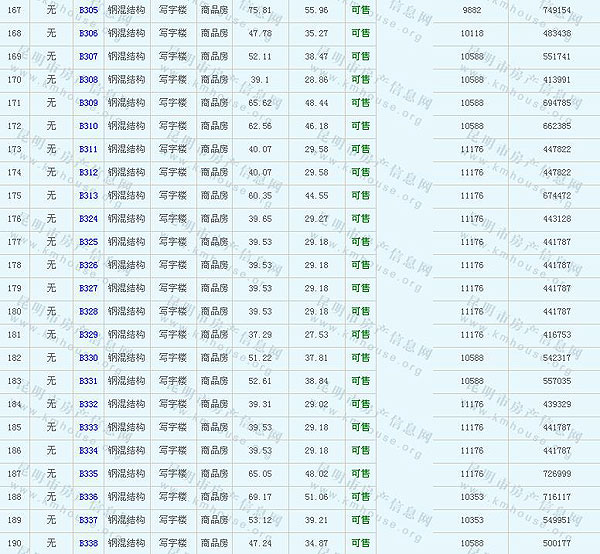The width and height of the screenshot is (600, 554).
Task: Open the B305 unit link
Action: tap(88, 10)
